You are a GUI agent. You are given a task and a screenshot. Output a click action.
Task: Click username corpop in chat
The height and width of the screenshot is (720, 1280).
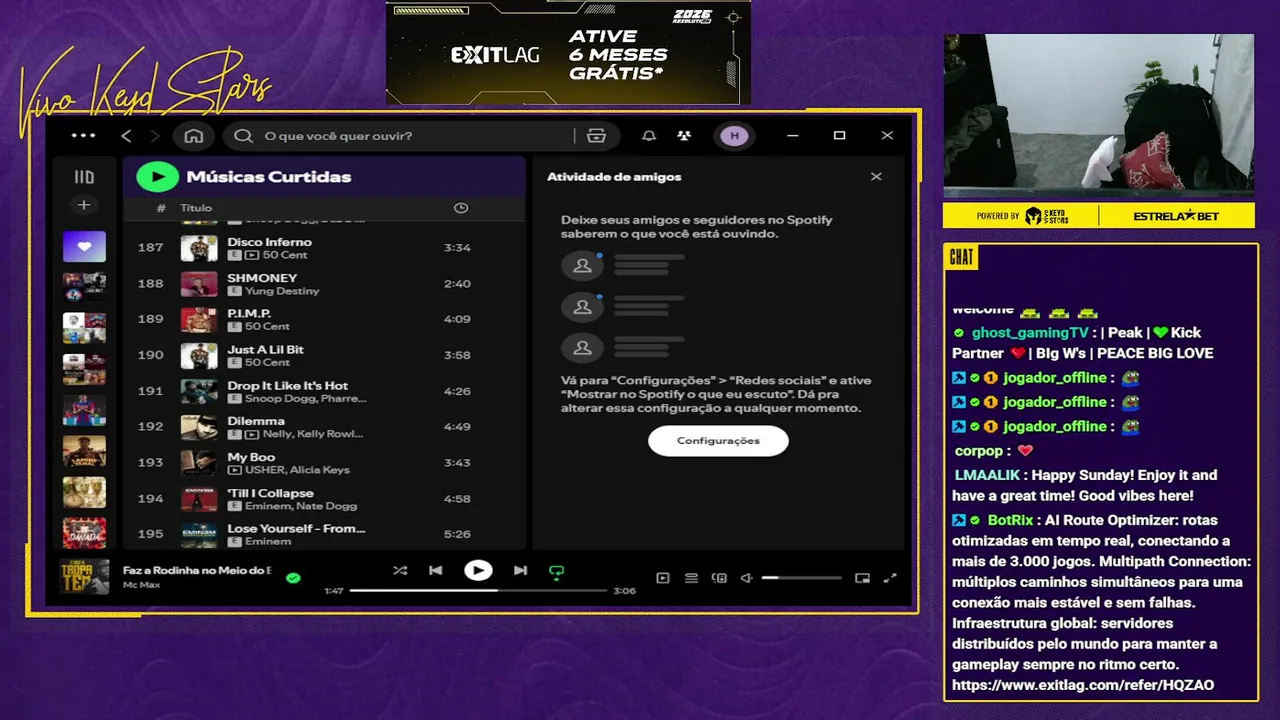(979, 451)
